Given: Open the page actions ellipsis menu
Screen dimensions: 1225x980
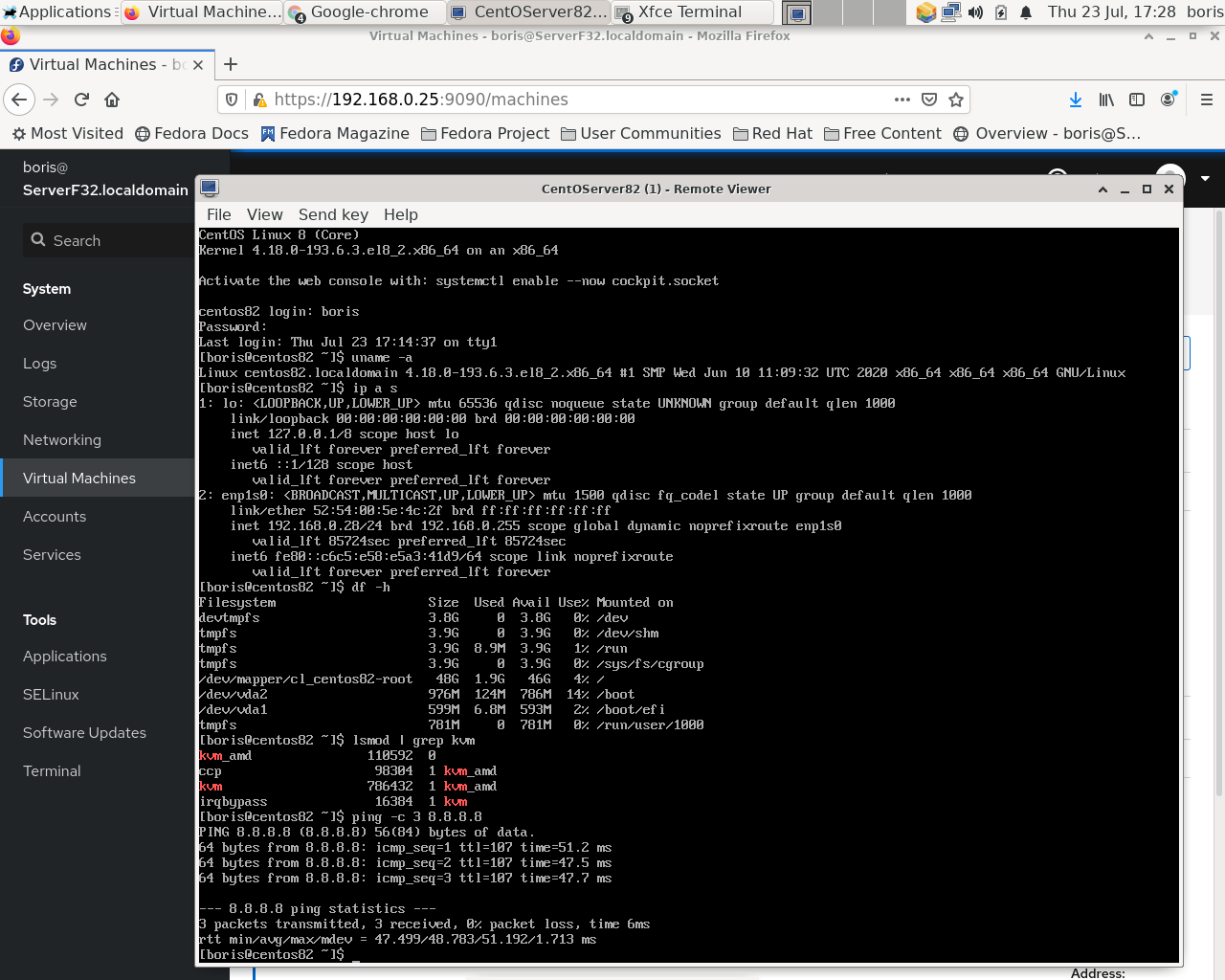Looking at the screenshot, I should (x=902, y=99).
